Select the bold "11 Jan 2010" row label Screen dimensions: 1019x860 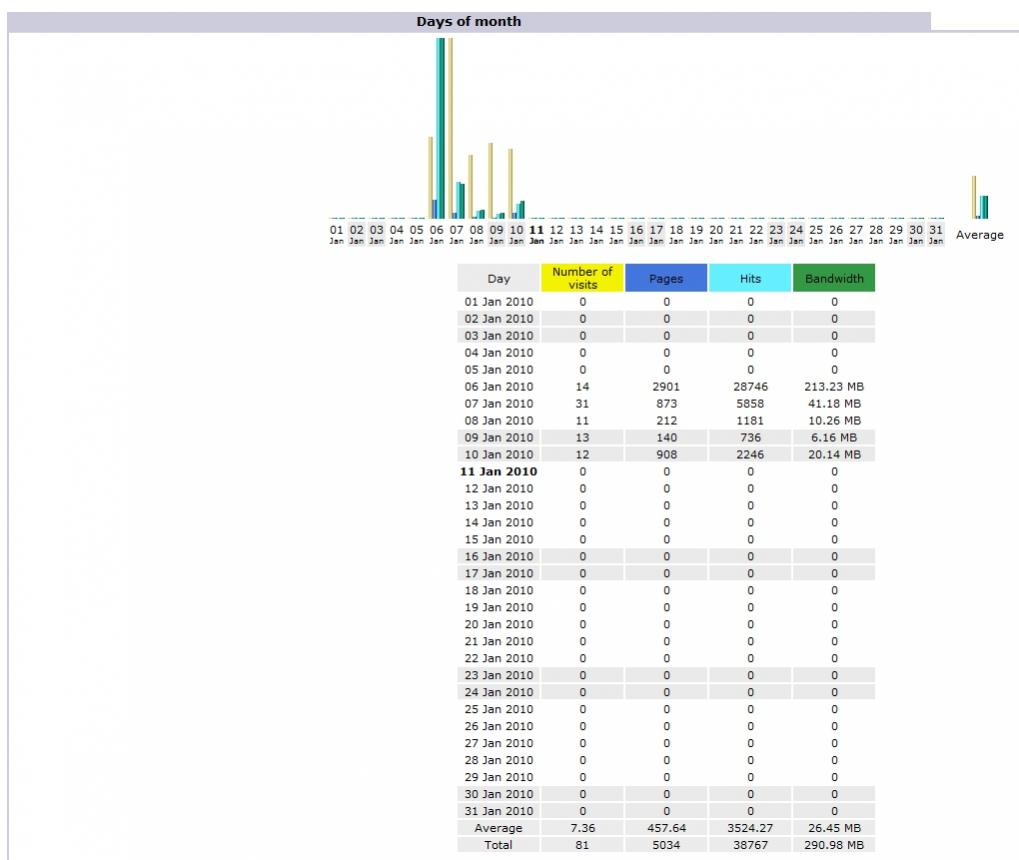point(498,472)
